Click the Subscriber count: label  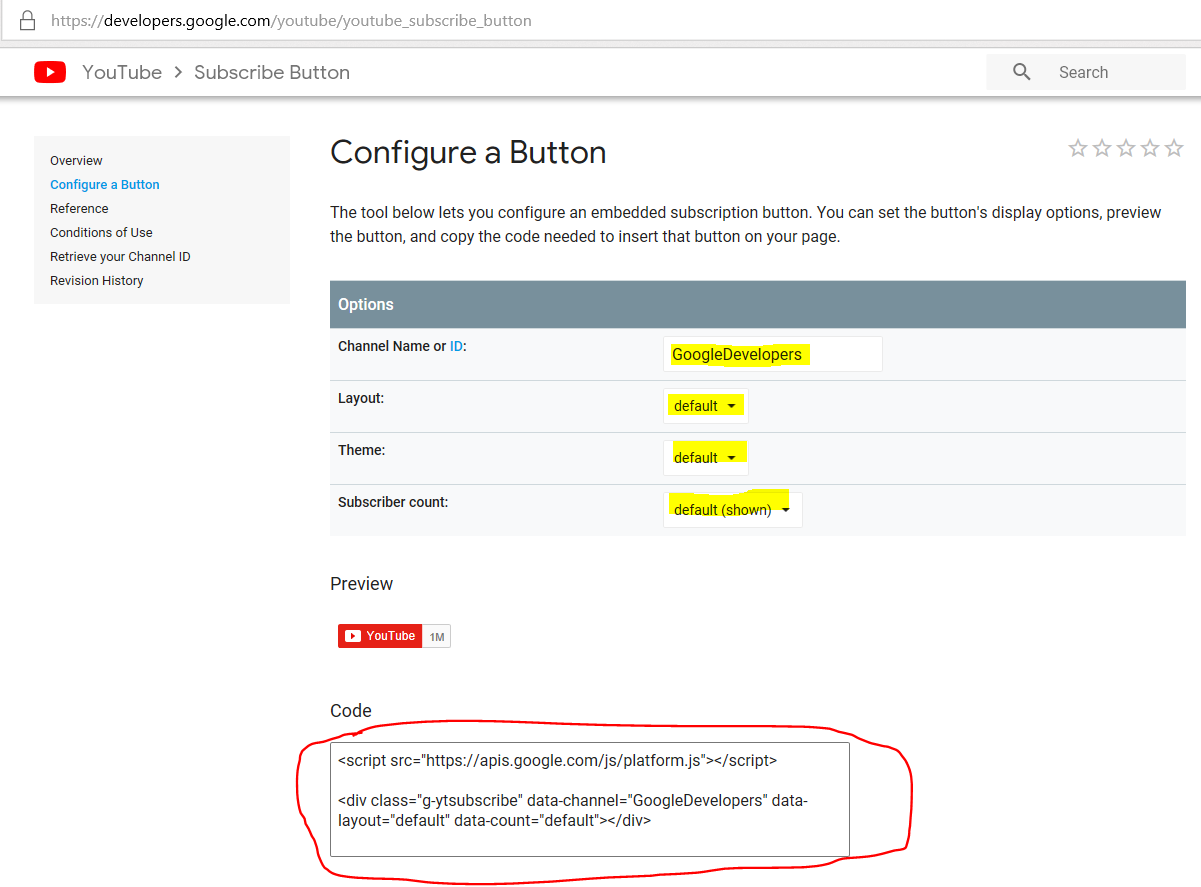tap(393, 502)
